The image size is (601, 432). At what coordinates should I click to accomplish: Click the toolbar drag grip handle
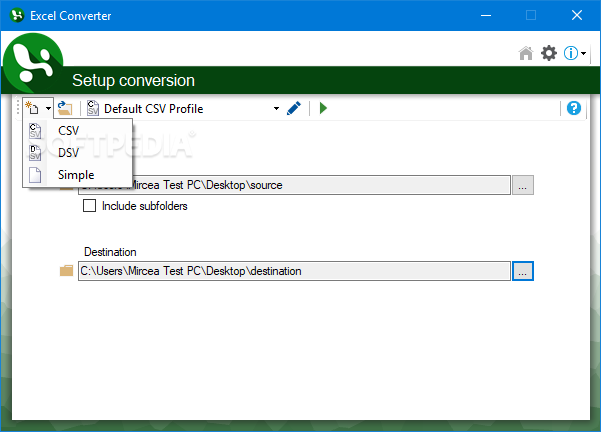click(x=18, y=108)
